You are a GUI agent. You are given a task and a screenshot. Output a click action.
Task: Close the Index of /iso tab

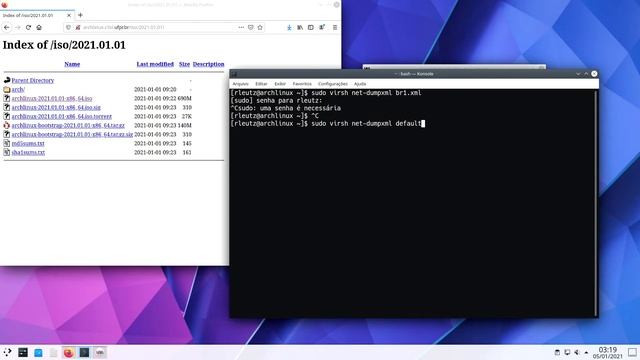(x=69, y=15)
